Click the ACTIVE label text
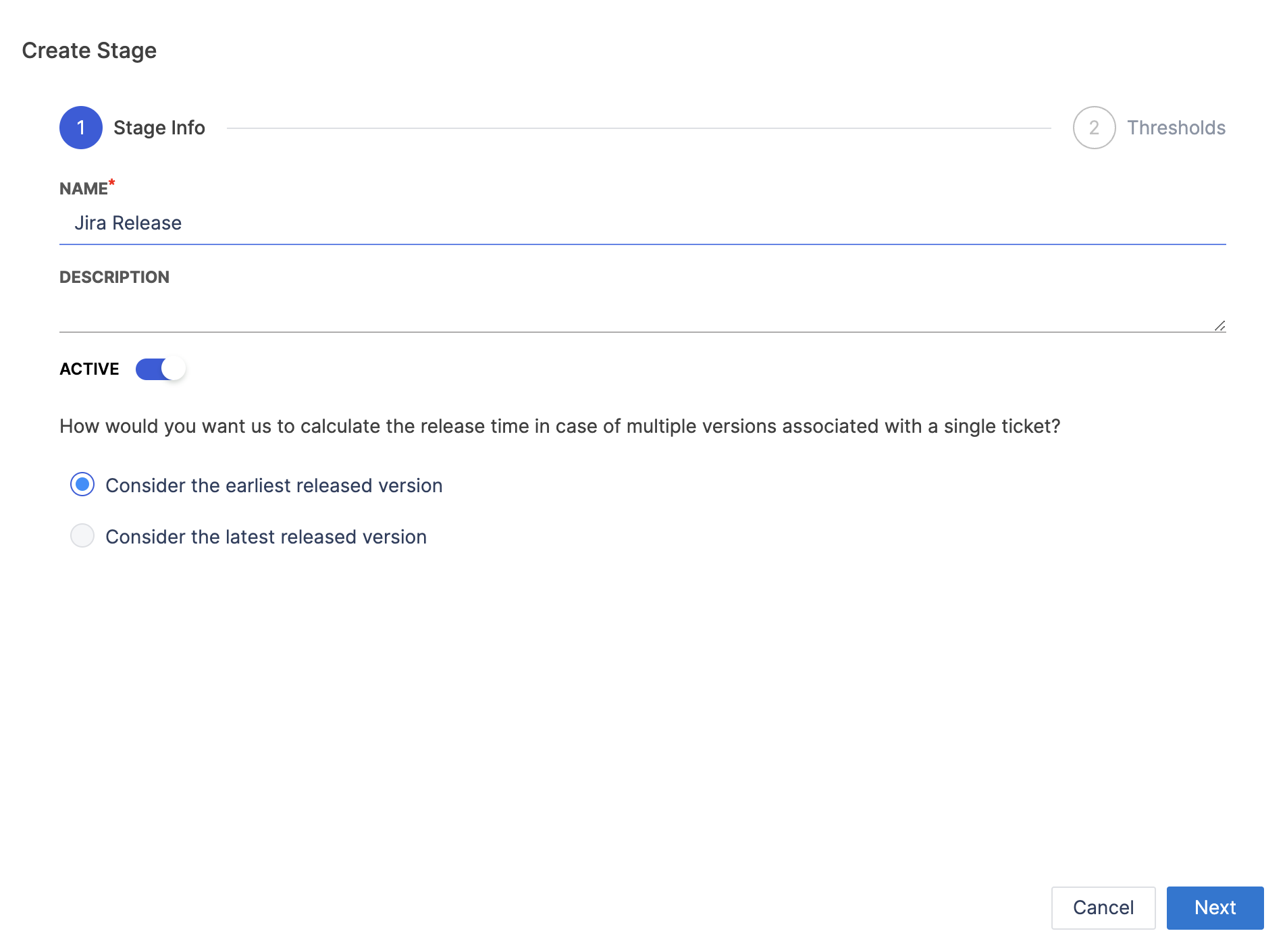 coord(89,369)
